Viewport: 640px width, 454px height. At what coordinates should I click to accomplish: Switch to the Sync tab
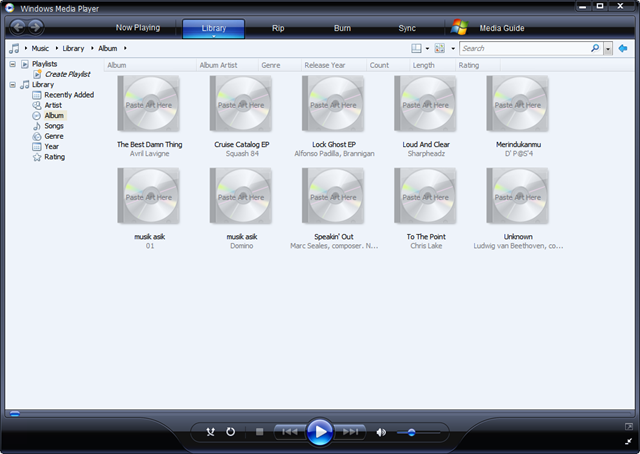(x=407, y=28)
